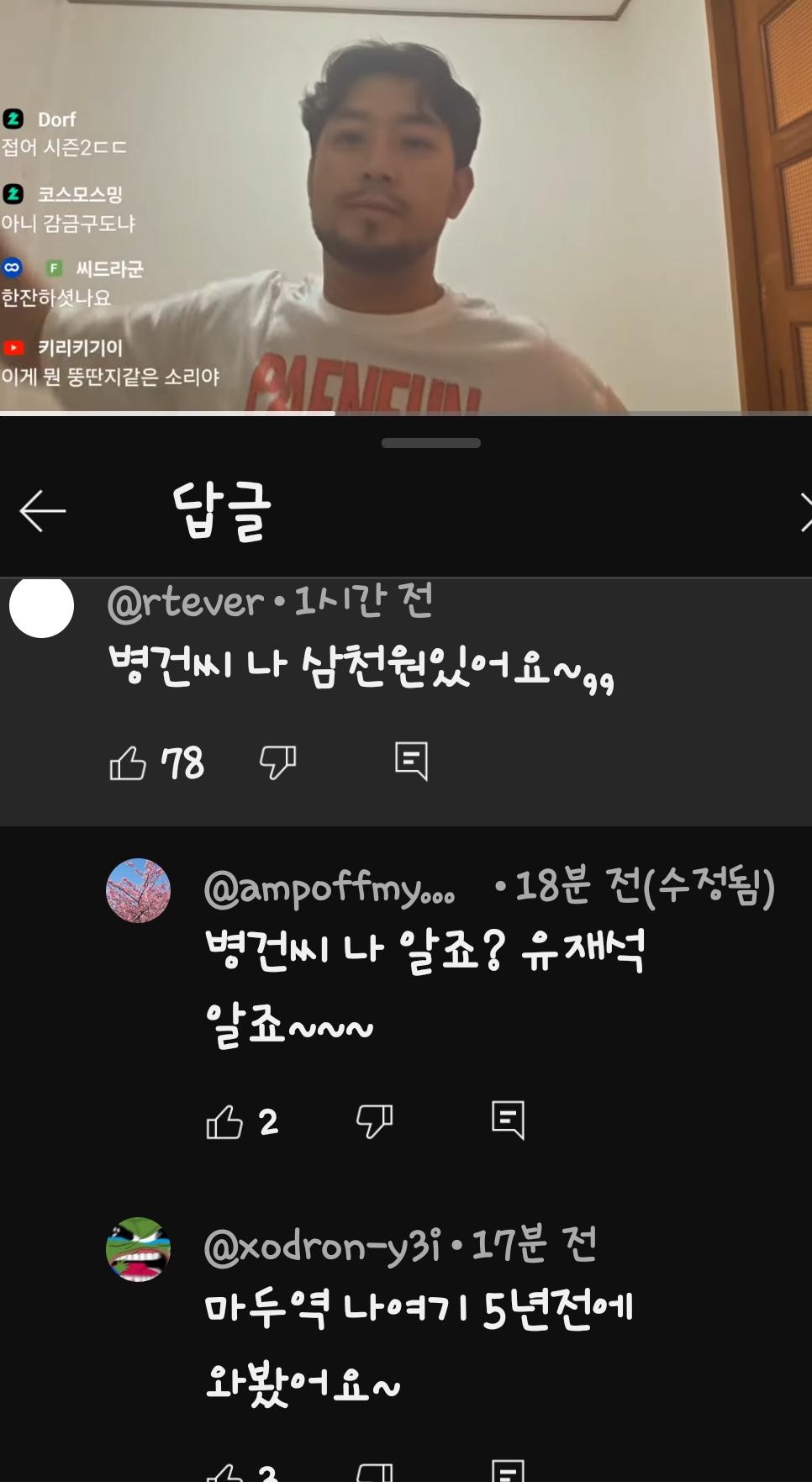Image resolution: width=812 pixels, height=1482 pixels.
Task: Close the replies panel with X
Action: tap(805, 512)
